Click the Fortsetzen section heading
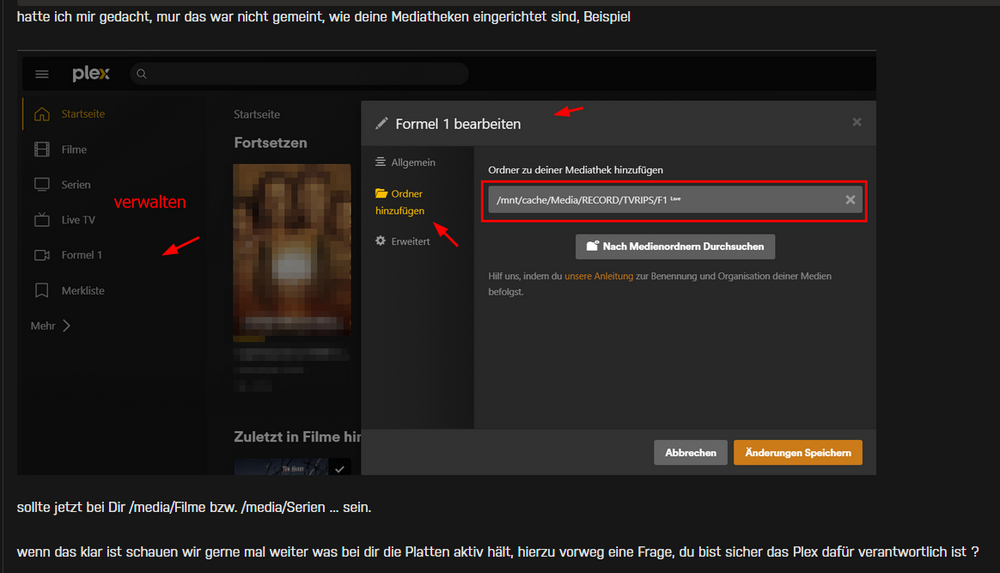 point(270,142)
